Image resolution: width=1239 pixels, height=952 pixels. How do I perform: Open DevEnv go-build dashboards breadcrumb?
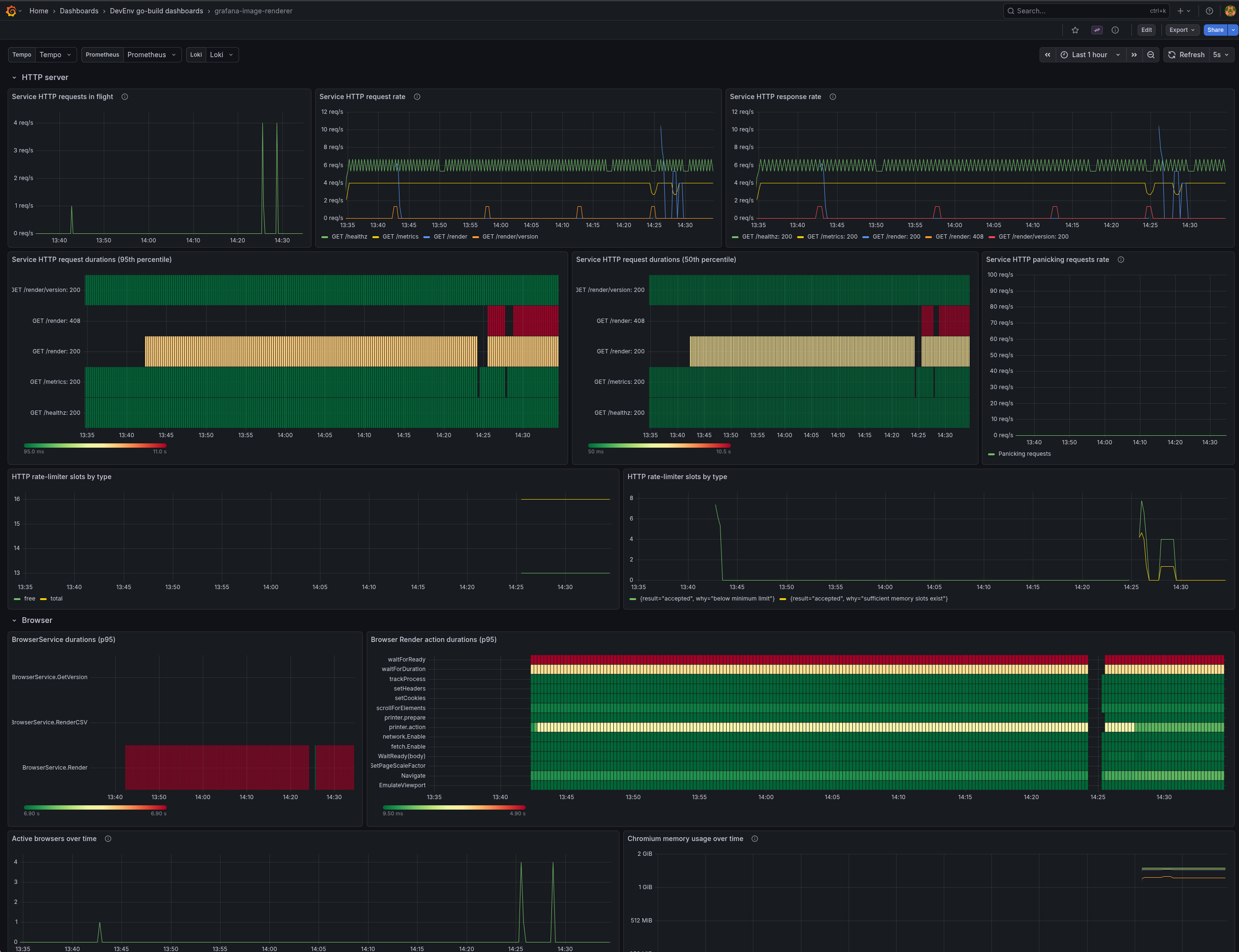(x=156, y=11)
